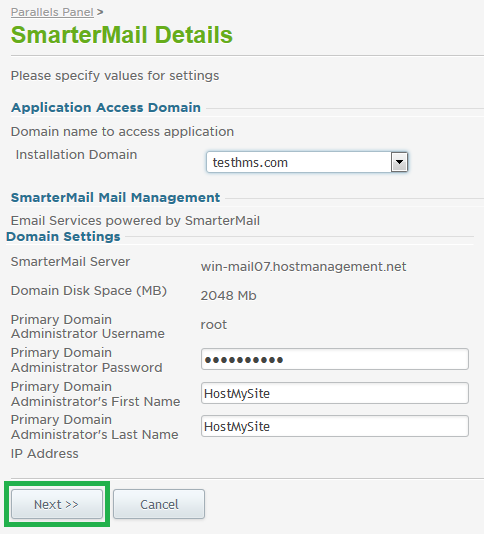Click the 2048 Mb disk space value
Screen dimensions: 484x534
(229, 296)
